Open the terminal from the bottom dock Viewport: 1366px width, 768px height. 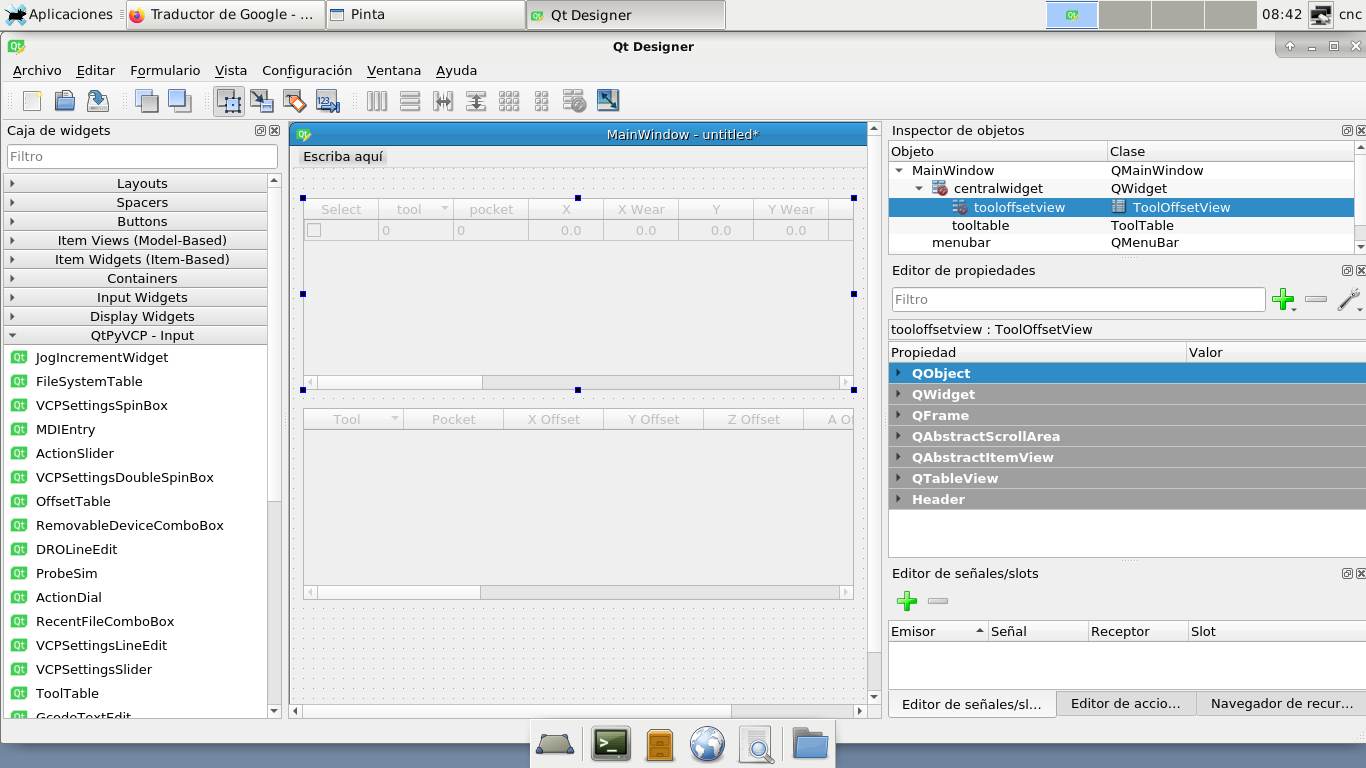[x=611, y=744]
